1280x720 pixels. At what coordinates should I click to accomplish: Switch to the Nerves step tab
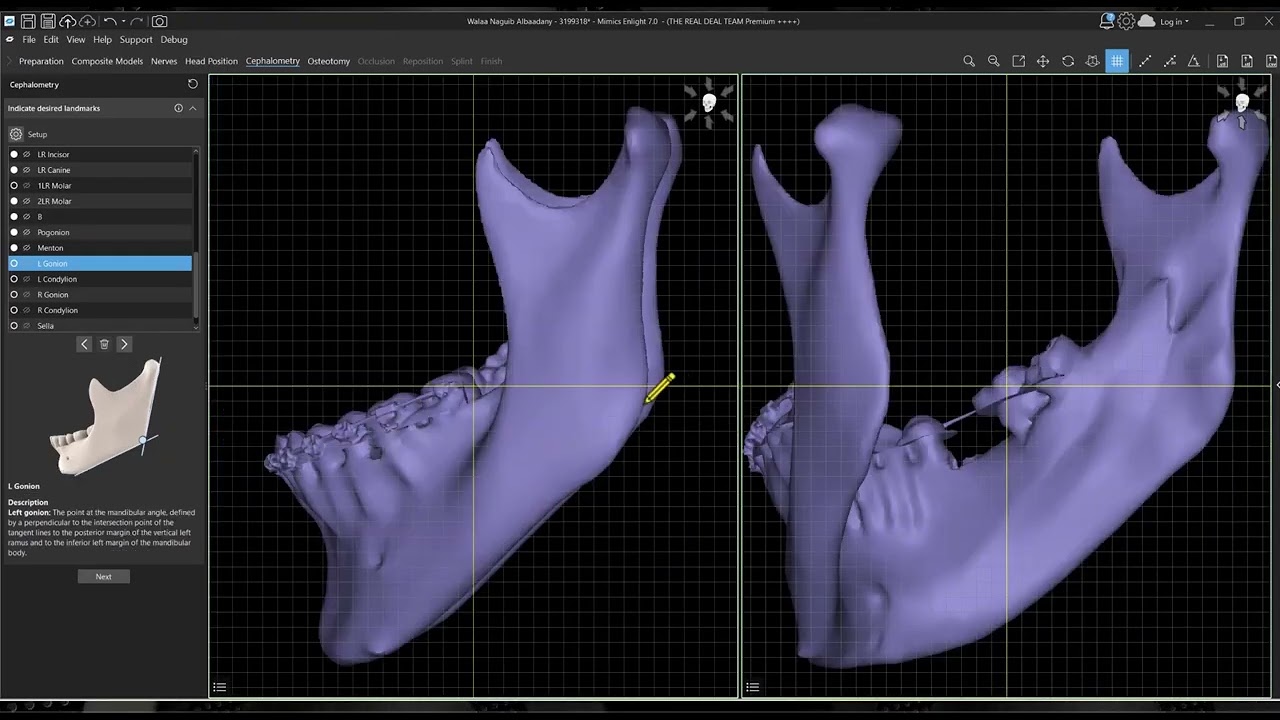pos(164,61)
